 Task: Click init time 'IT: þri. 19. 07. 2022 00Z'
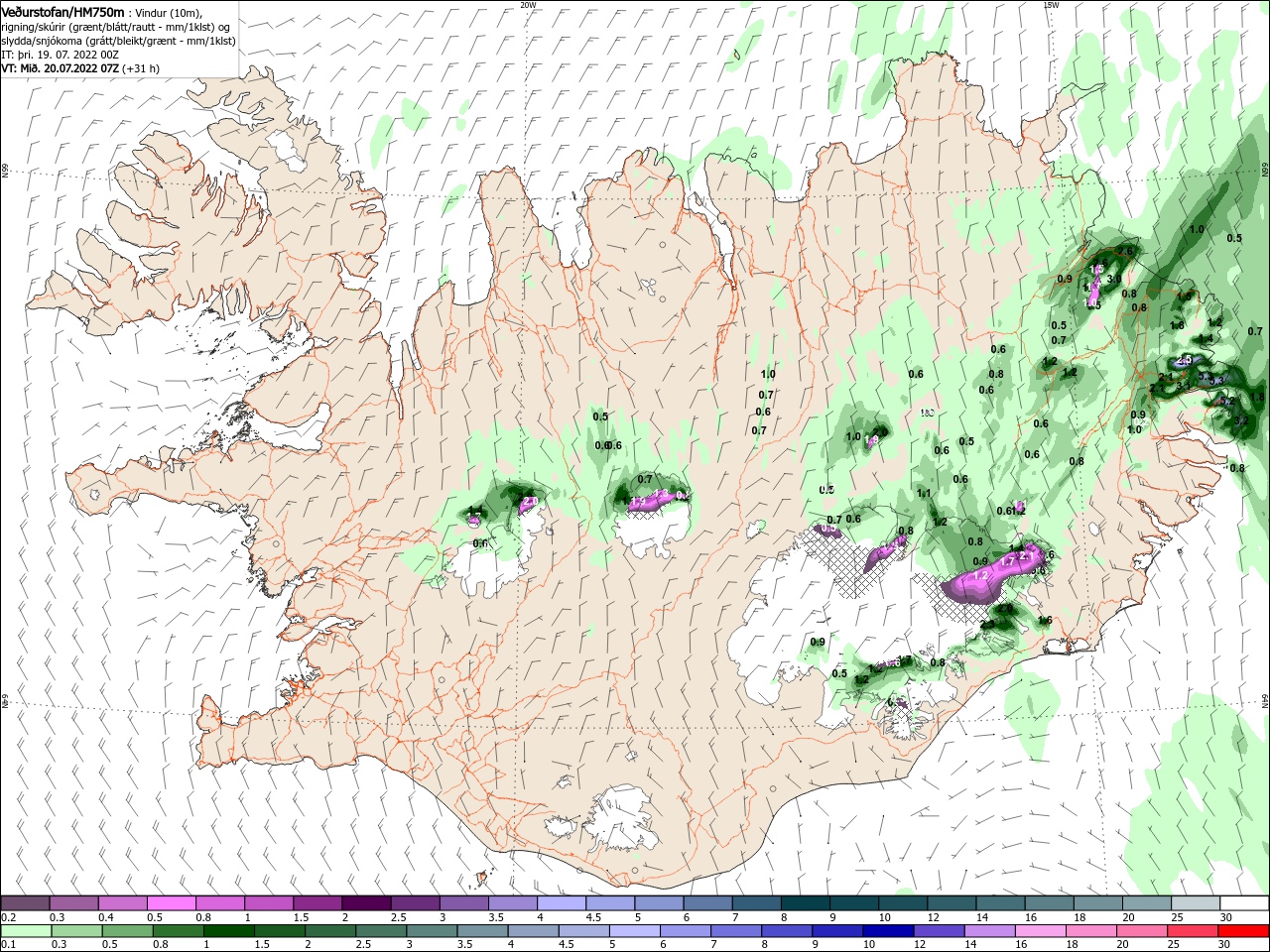(x=61, y=55)
